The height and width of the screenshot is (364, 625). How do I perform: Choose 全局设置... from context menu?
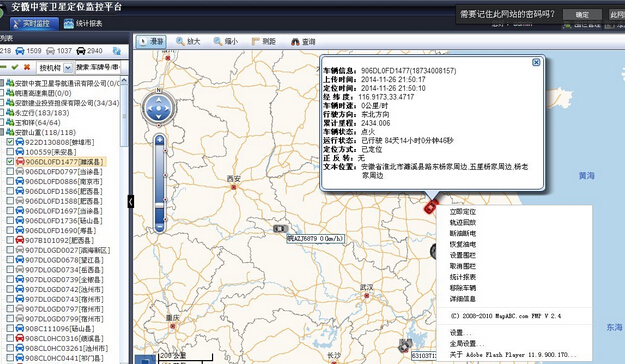[x=467, y=343]
